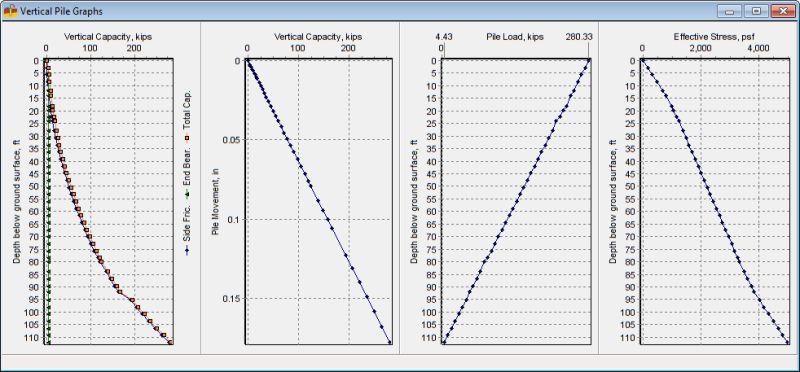
Task: Click the 0.05 pile movement tick label
Action: coord(232,140)
